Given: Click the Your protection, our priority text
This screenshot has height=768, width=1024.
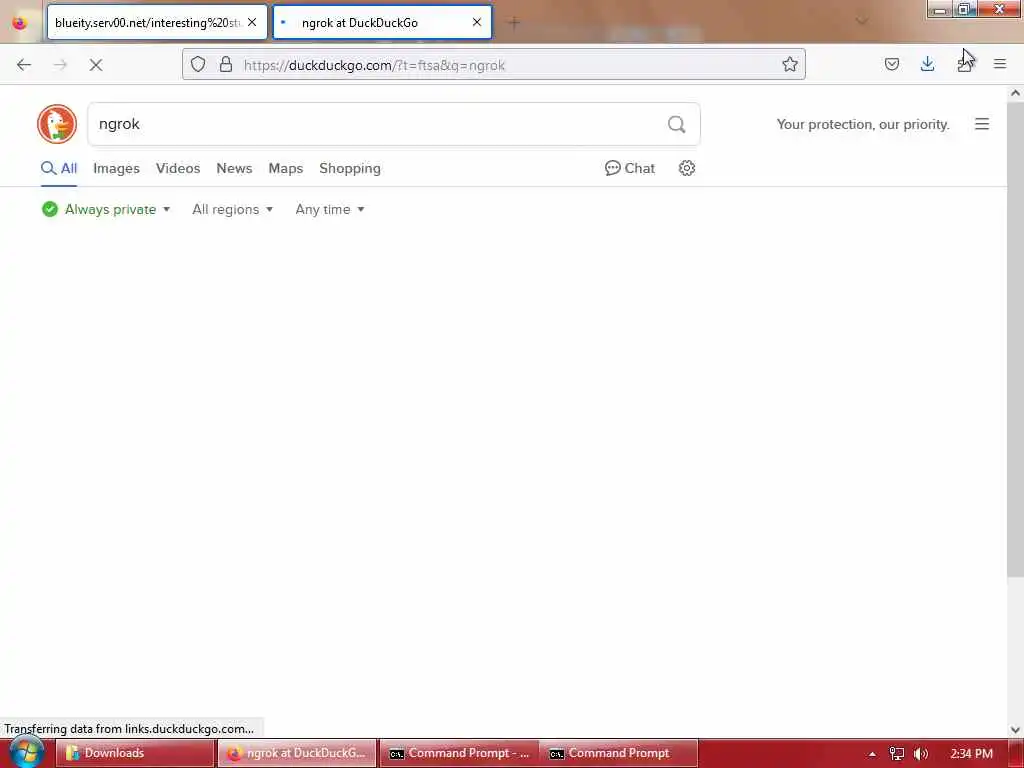Looking at the screenshot, I should click(x=863, y=124).
